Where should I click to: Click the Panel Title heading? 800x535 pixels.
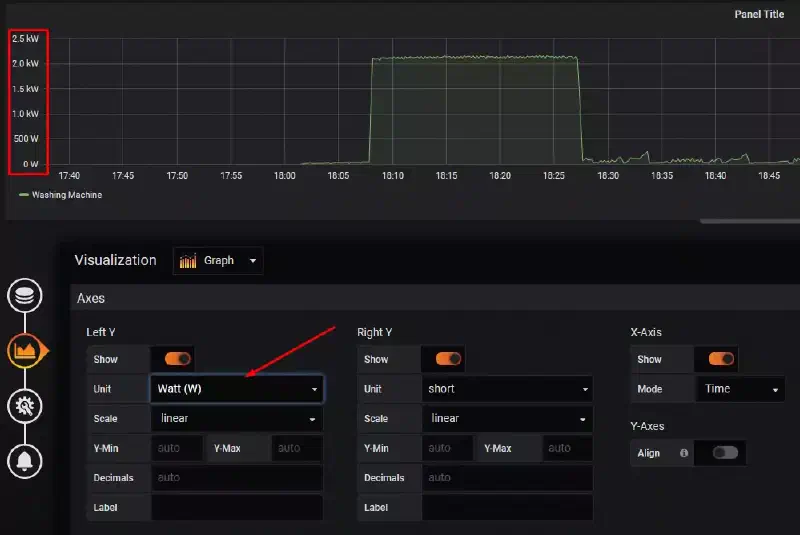coord(759,14)
